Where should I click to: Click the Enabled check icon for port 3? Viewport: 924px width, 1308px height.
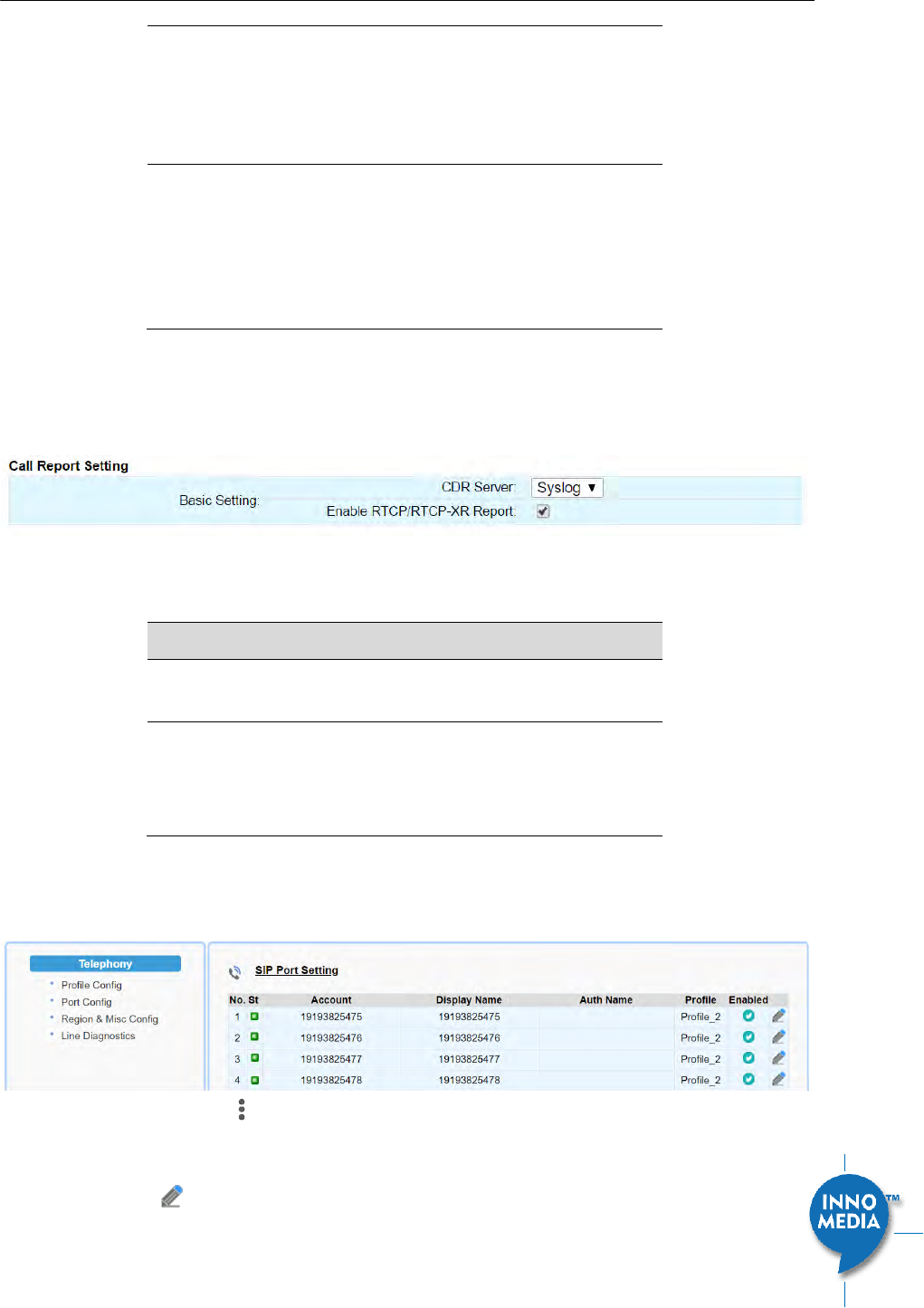click(x=748, y=1058)
